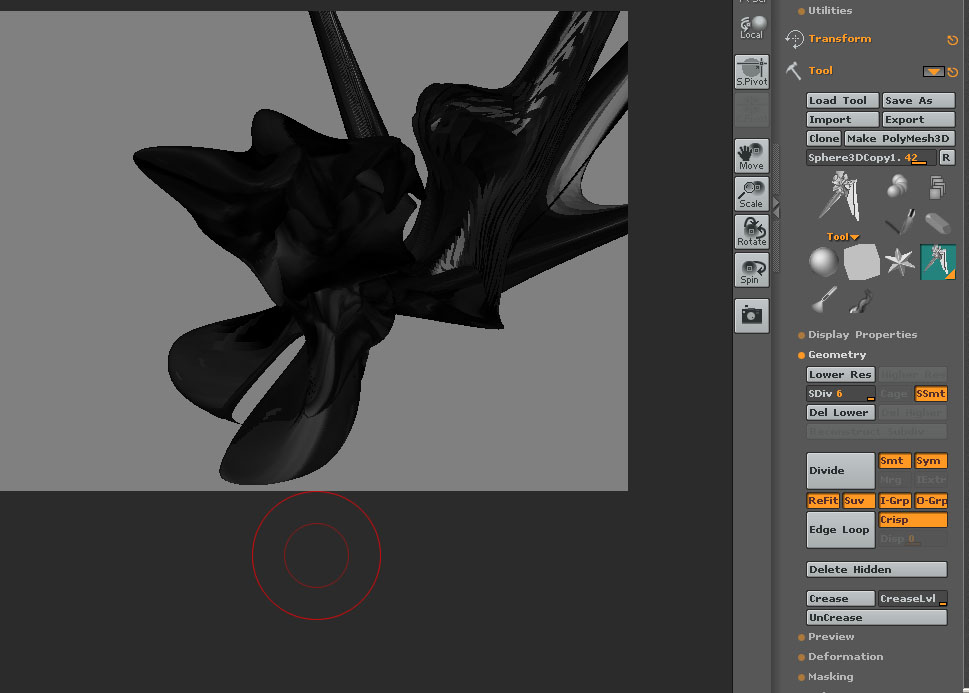Image resolution: width=969 pixels, height=693 pixels.
Task: Click the SDiv subdivision level slider
Action: coord(840,394)
